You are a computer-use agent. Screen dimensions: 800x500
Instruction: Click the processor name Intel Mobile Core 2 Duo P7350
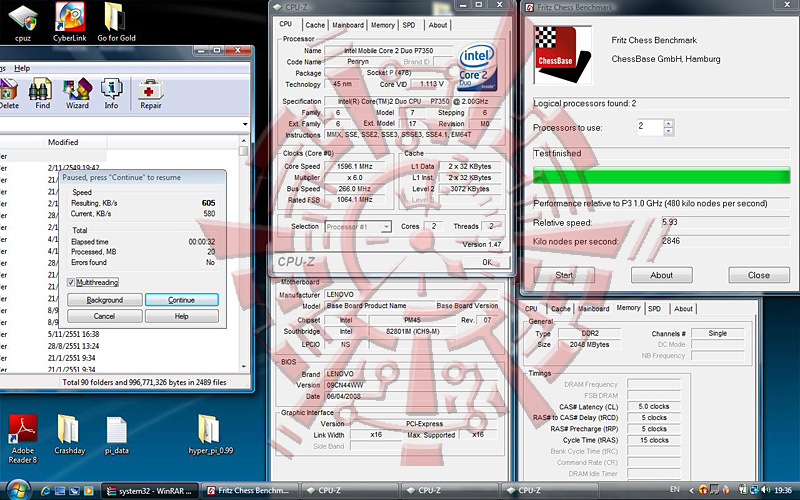point(389,51)
